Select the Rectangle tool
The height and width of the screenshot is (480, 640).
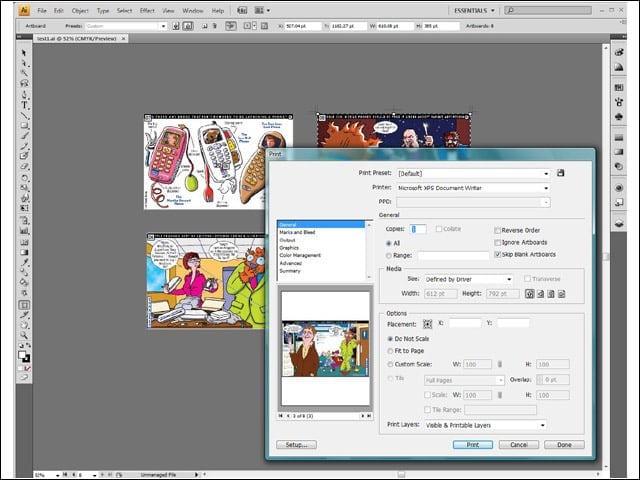coord(24,126)
